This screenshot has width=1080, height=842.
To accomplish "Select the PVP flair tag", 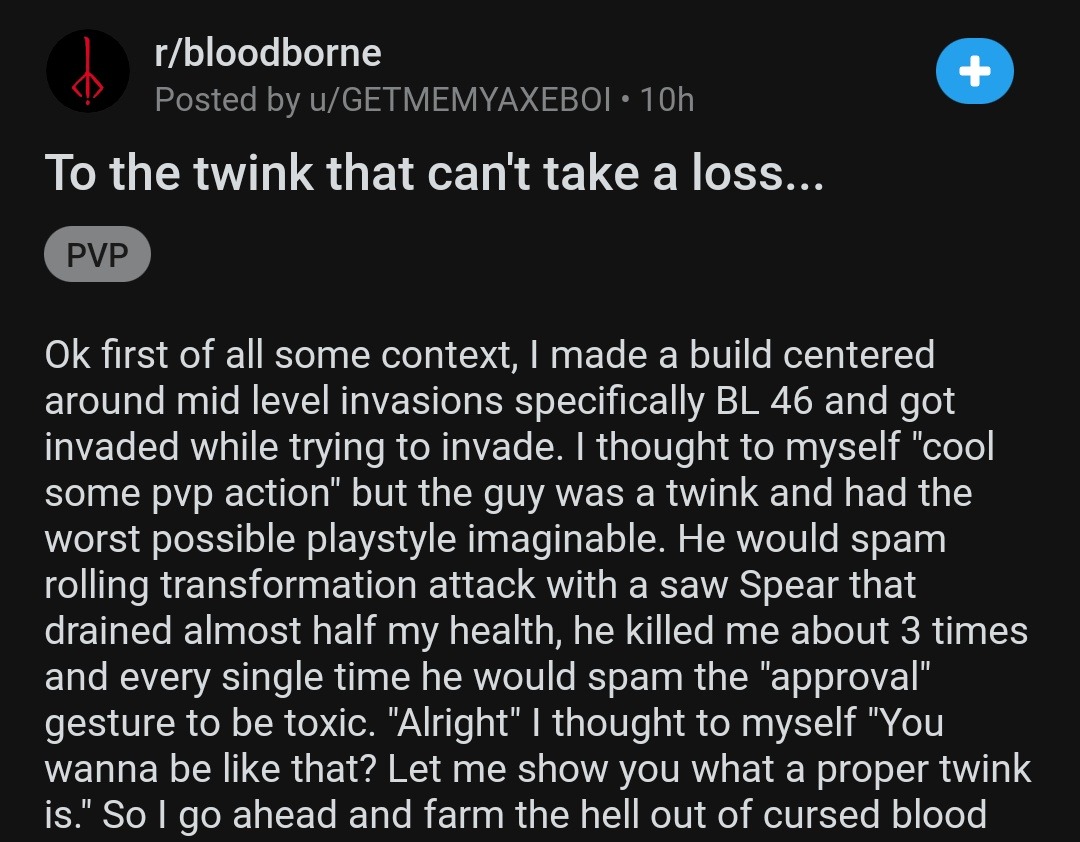I will (x=97, y=255).
